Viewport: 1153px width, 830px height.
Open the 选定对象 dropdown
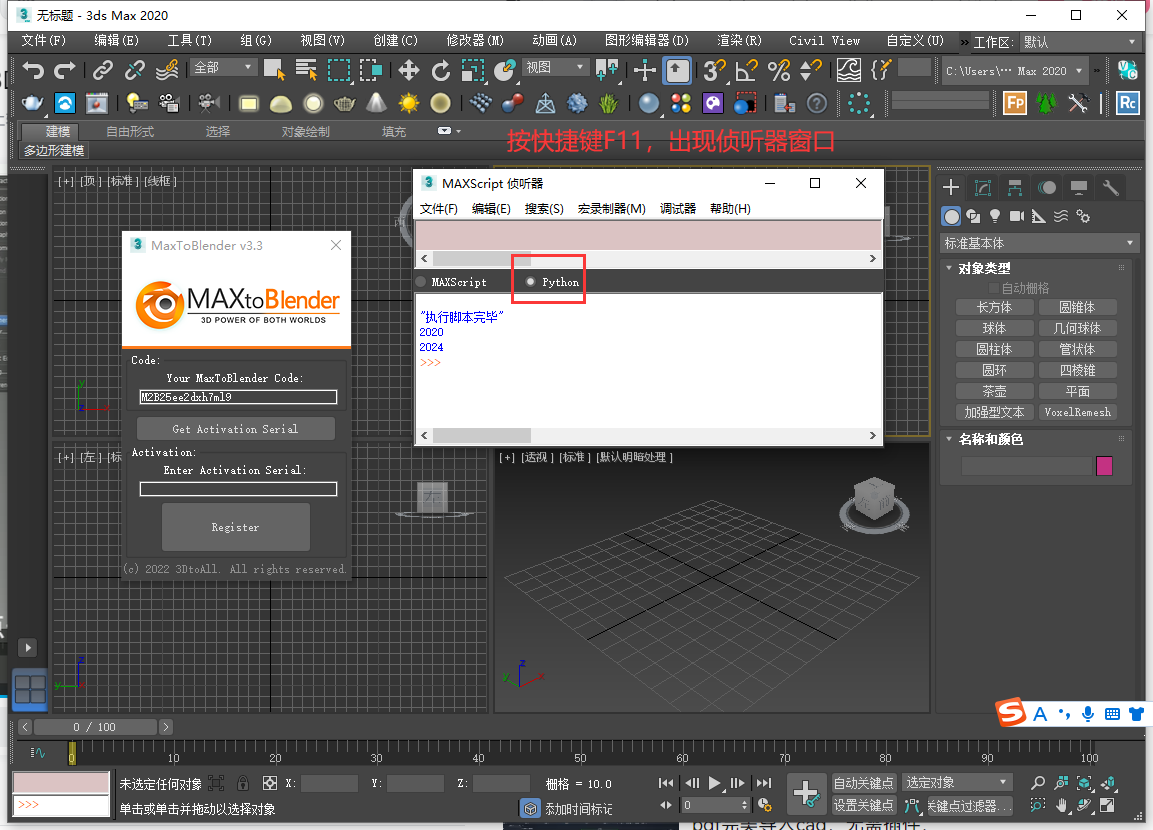click(957, 783)
